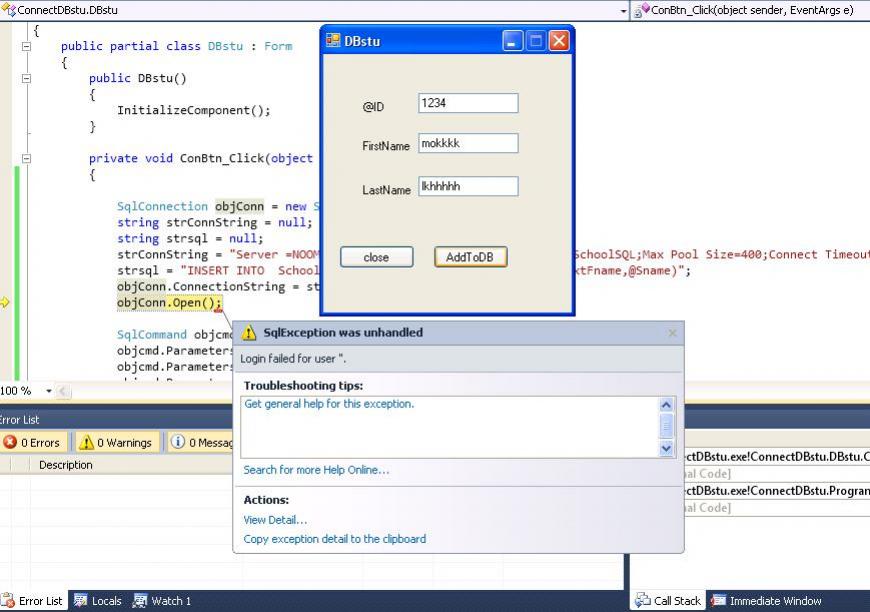
Task: Switch to the Error List tab
Action: (x=32, y=601)
